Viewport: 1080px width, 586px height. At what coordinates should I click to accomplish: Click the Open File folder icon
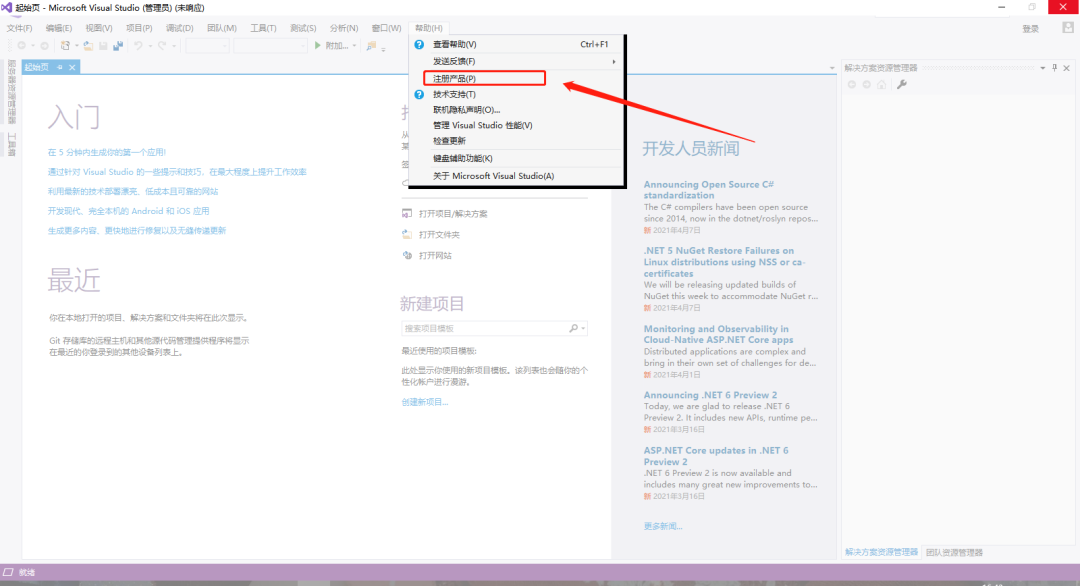(x=87, y=45)
